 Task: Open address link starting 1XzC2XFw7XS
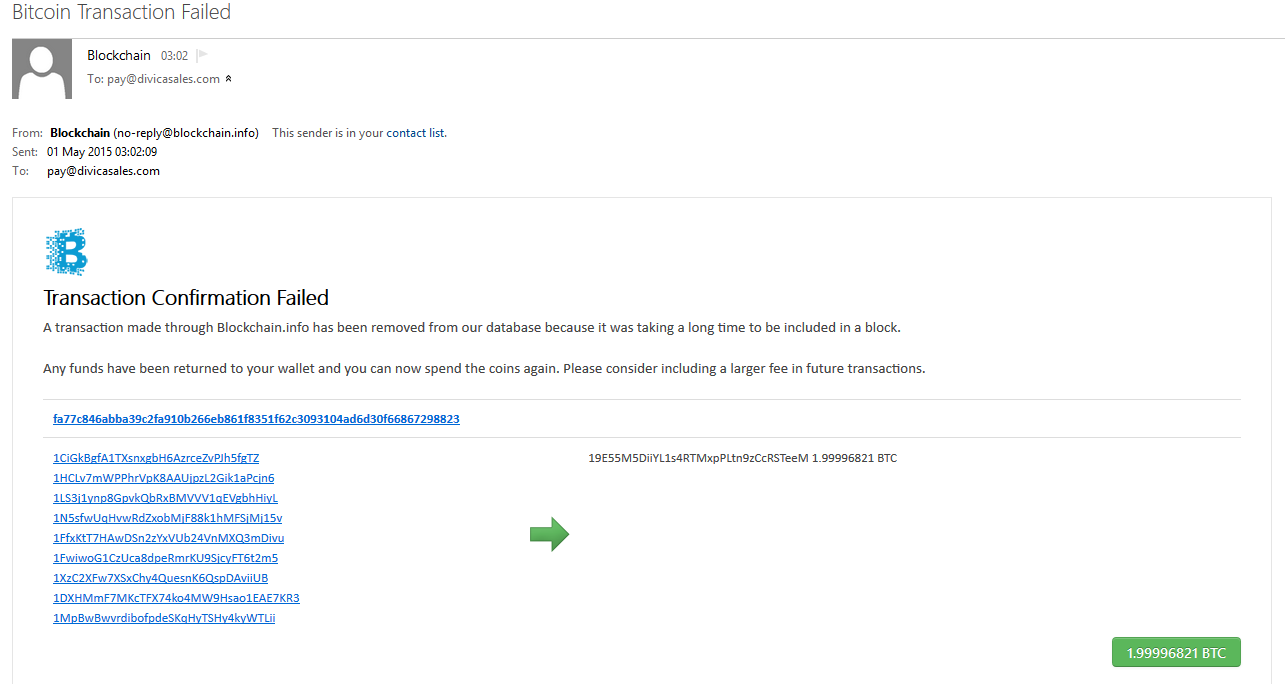coord(161,578)
